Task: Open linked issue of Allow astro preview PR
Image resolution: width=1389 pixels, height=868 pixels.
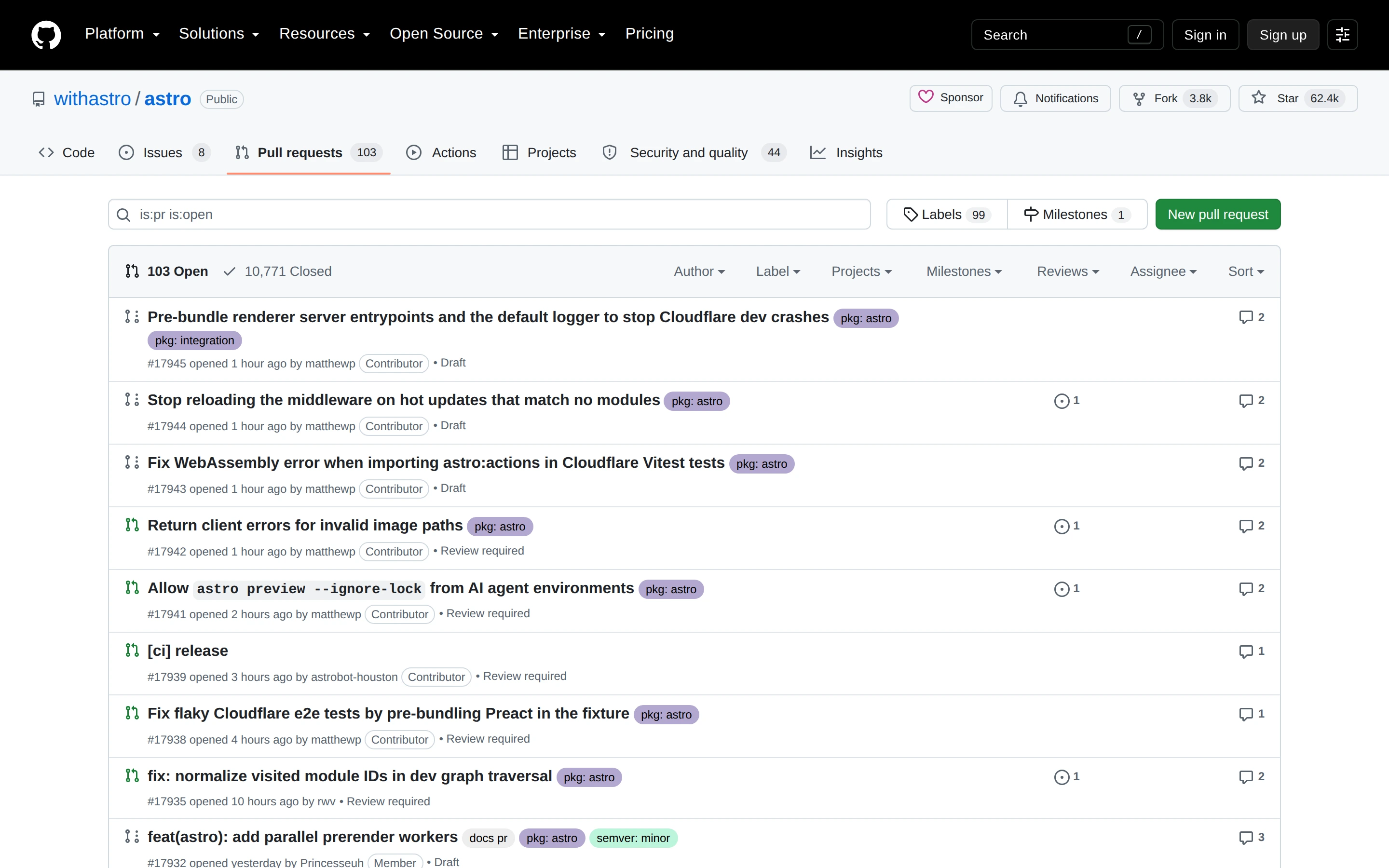Action: 1066,588
